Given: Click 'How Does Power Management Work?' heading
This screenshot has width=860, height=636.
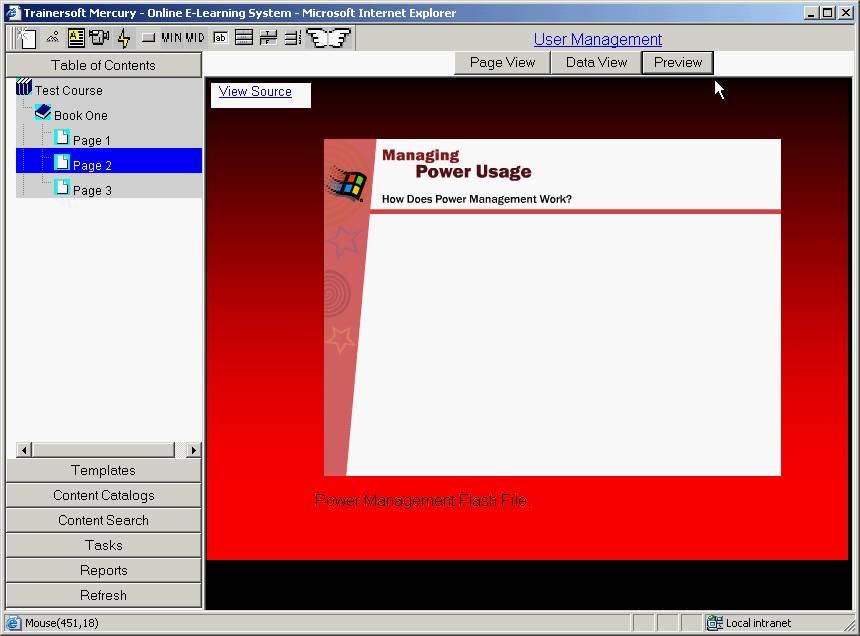Looking at the screenshot, I should (477, 199).
